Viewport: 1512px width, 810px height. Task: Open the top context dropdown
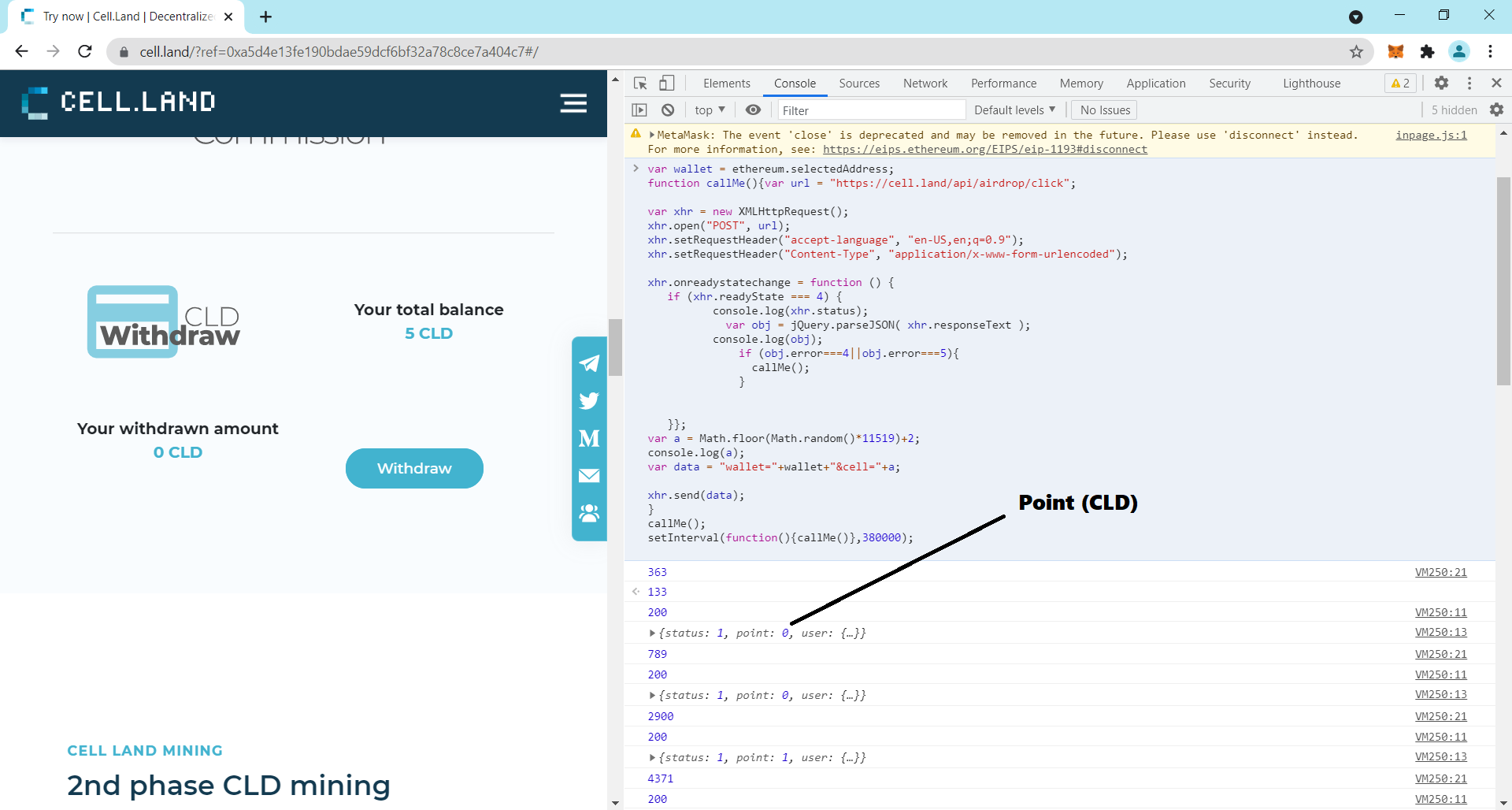710,110
